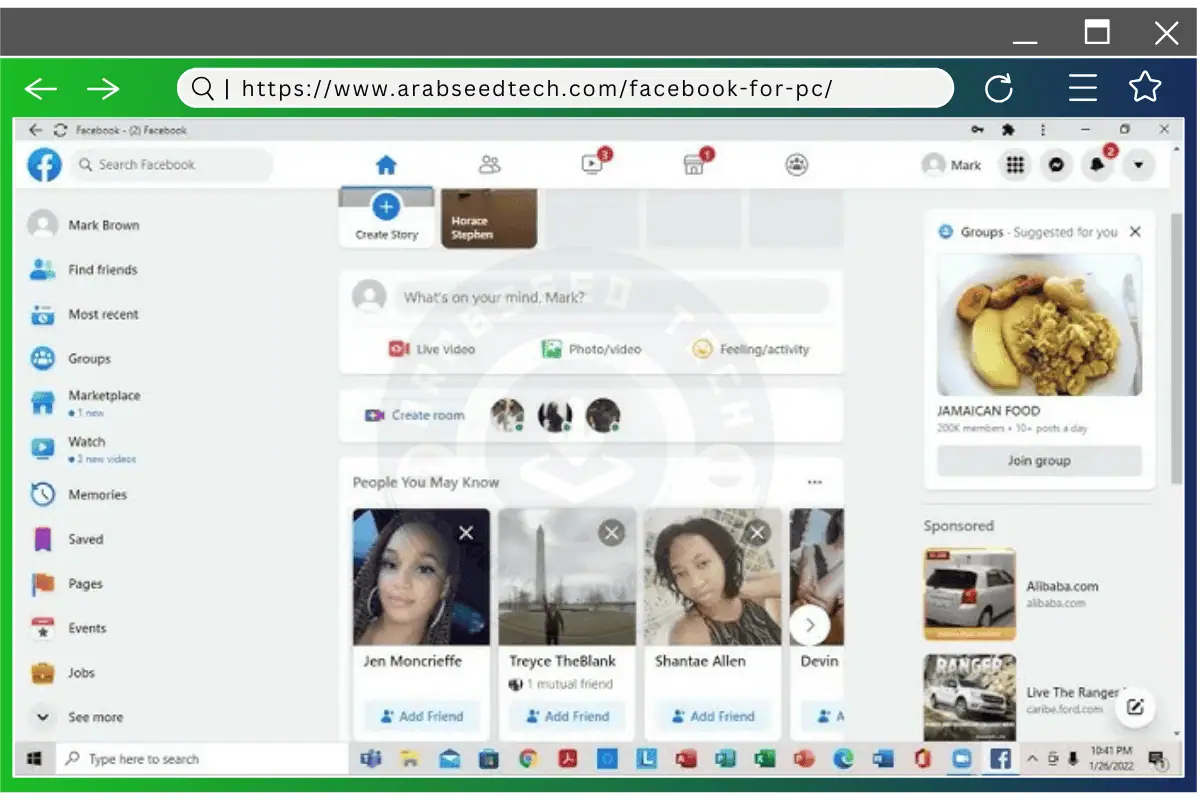Open the apps grid menu icon
This screenshot has width=1200, height=800.
pyautogui.click(x=1015, y=164)
